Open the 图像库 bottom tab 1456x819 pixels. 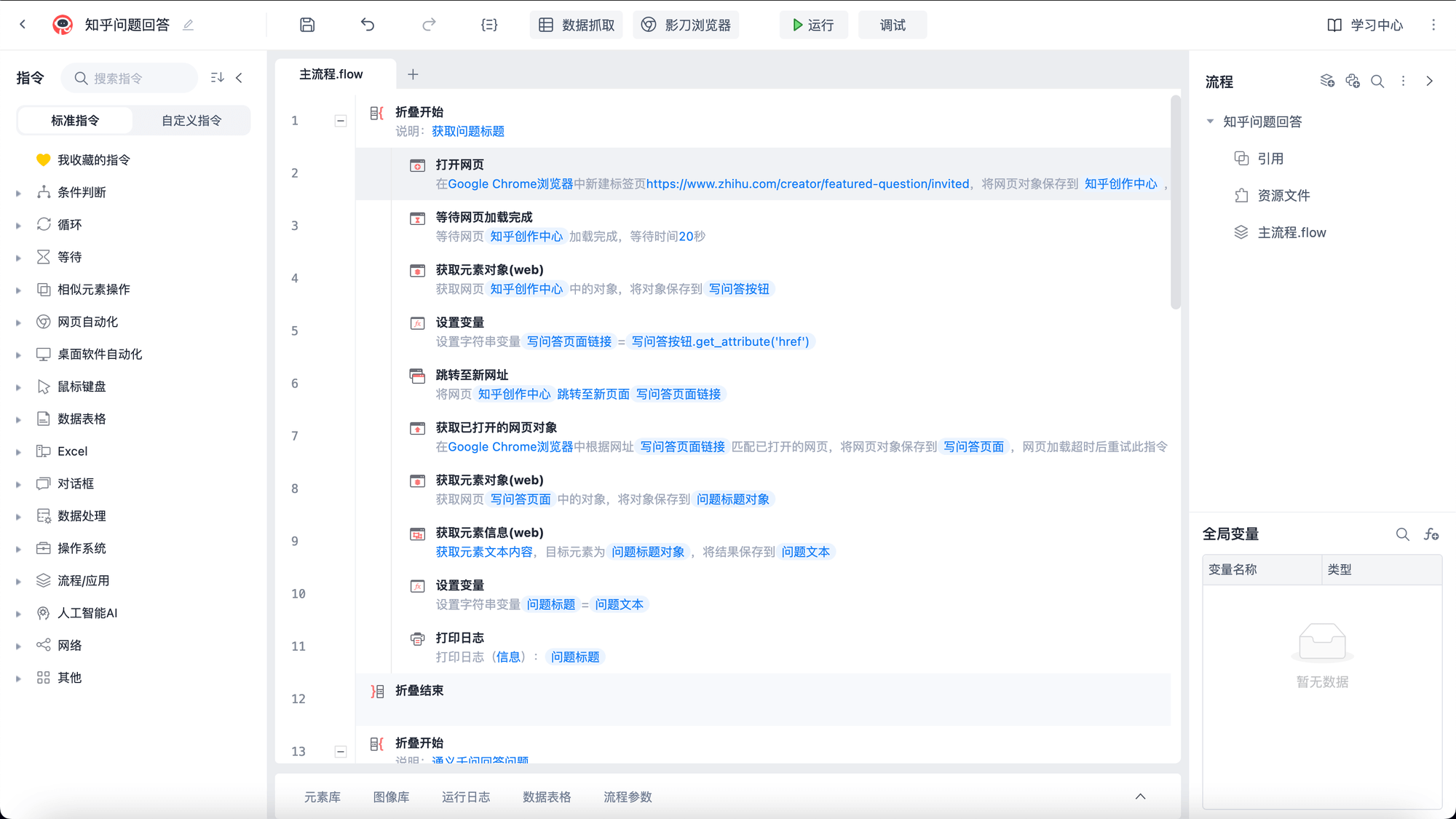[391, 797]
